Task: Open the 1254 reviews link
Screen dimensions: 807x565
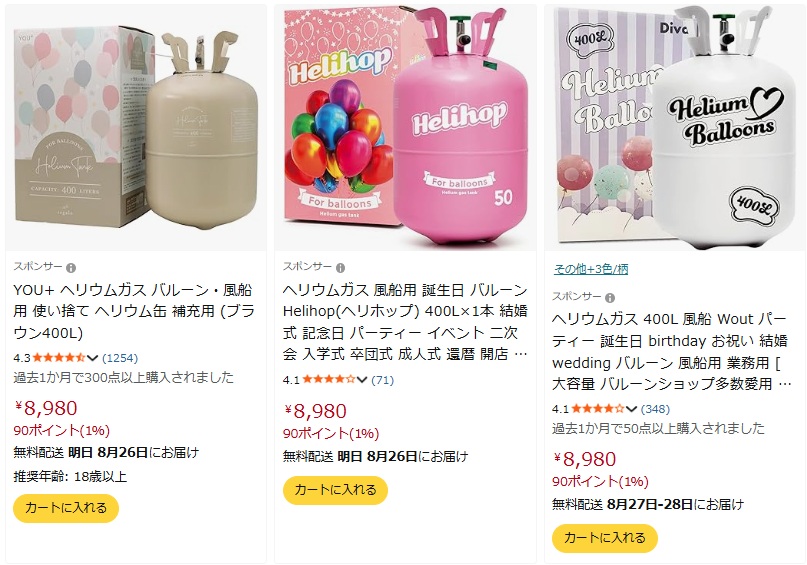Action: pyautogui.click(x=120, y=358)
